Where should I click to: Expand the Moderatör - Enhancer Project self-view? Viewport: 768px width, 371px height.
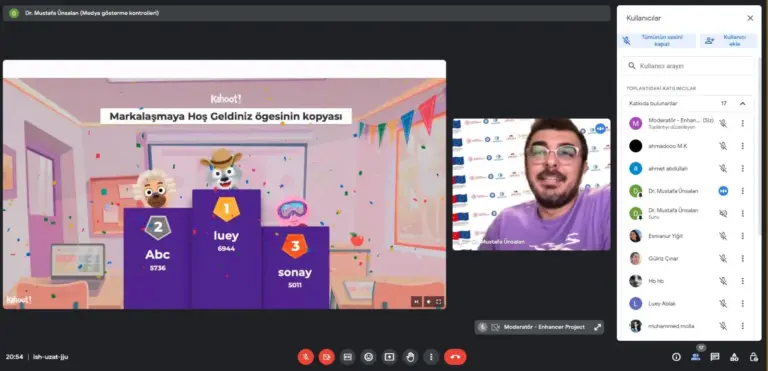point(597,327)
